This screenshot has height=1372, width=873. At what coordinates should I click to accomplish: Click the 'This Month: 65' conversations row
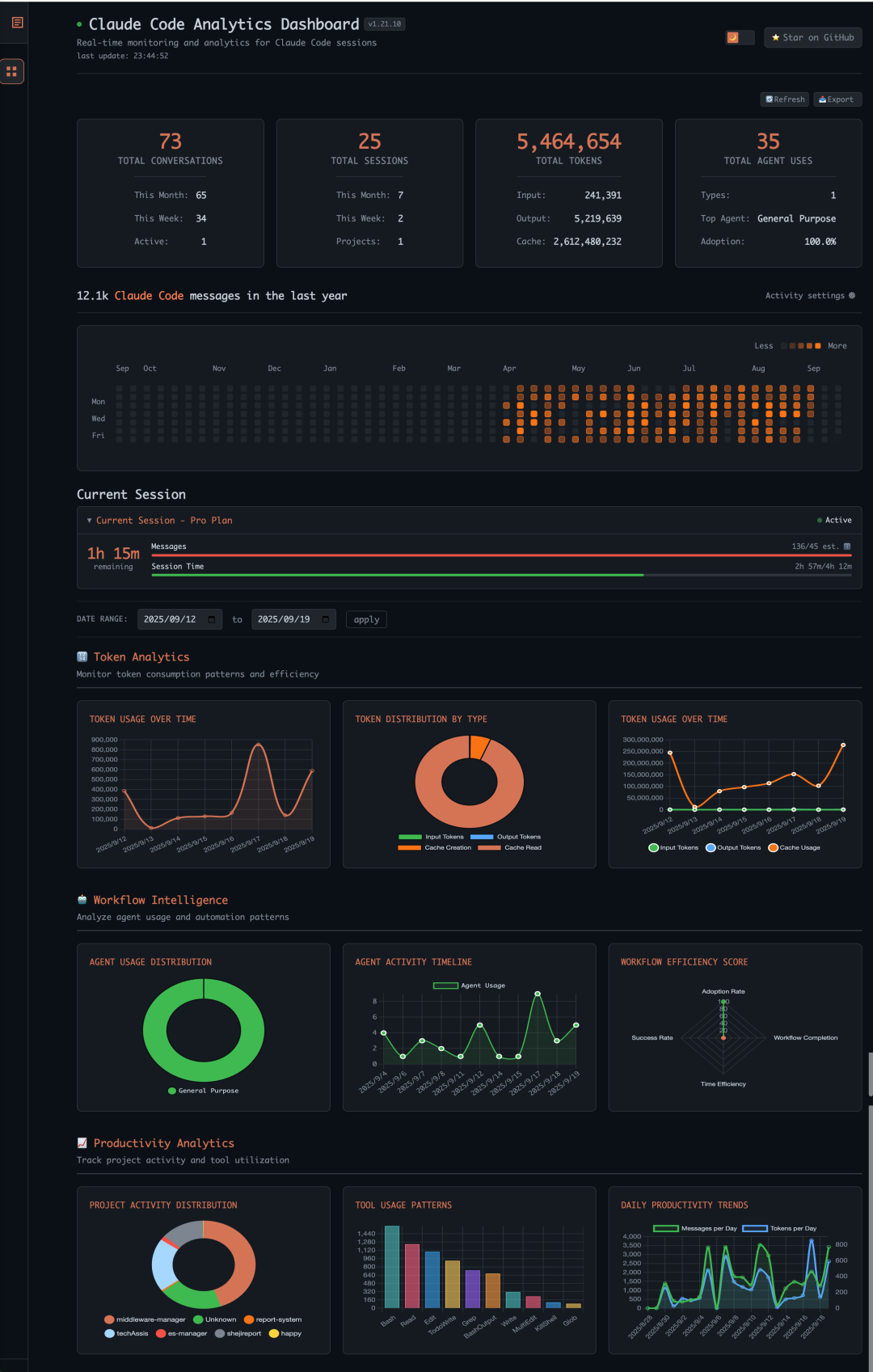[x=171, y=195]
